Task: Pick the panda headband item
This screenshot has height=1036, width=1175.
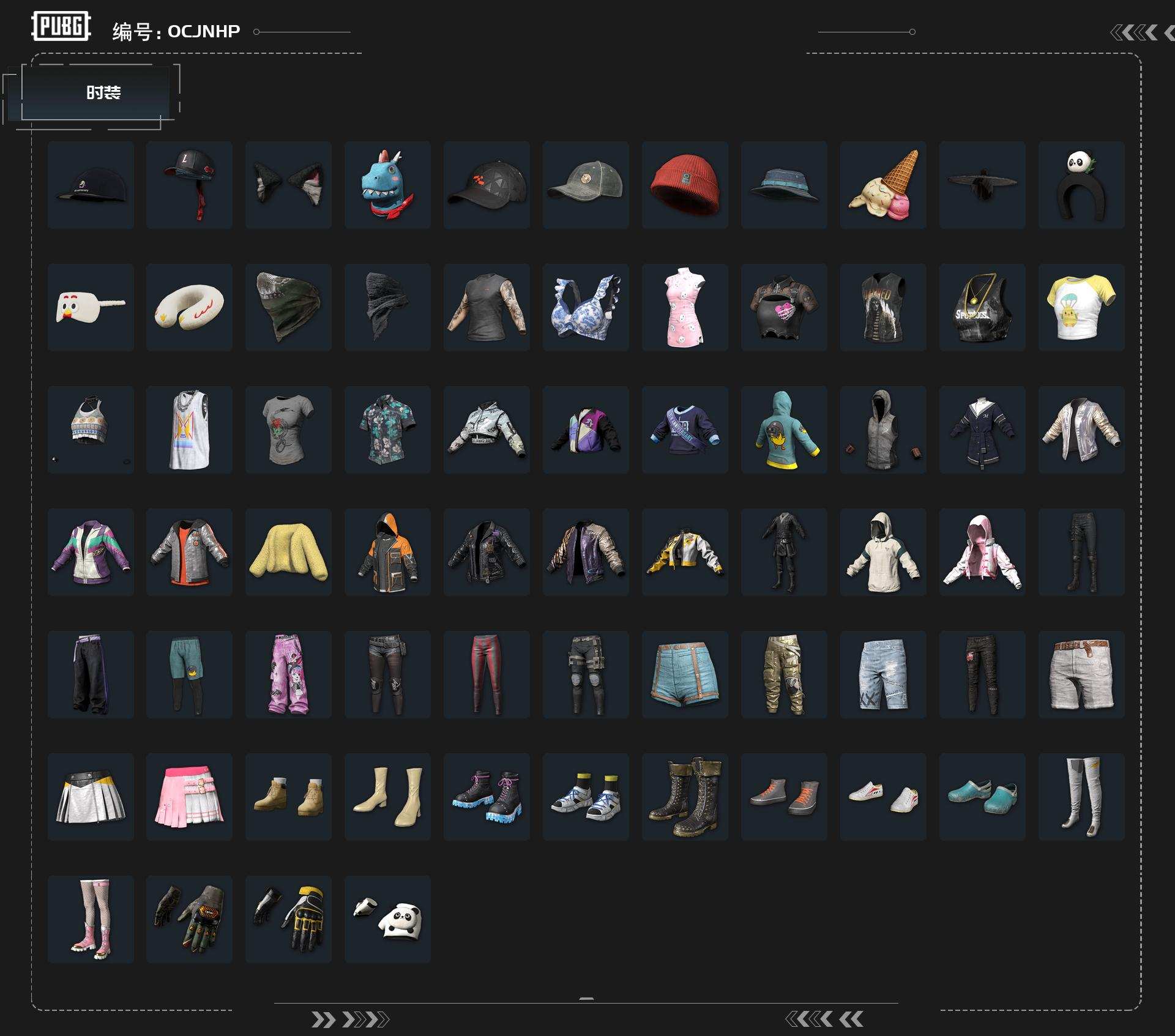Action: point(1081,185)
